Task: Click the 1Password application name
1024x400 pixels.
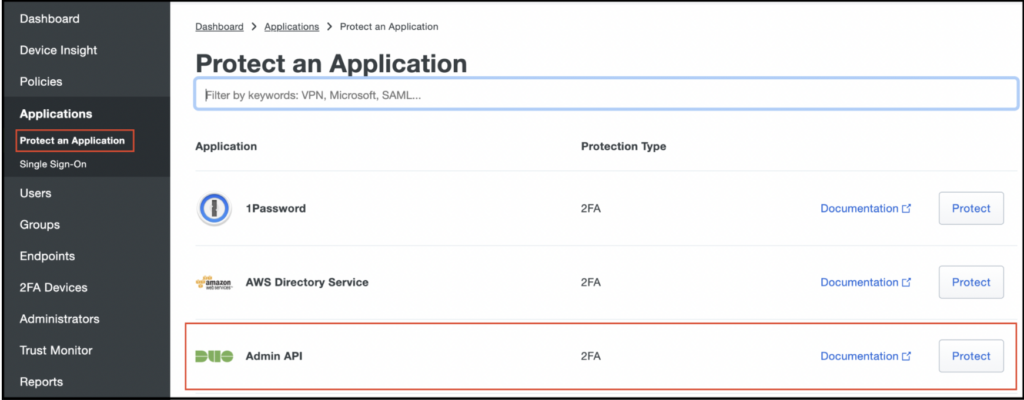Action: click(x=276, y=208)
